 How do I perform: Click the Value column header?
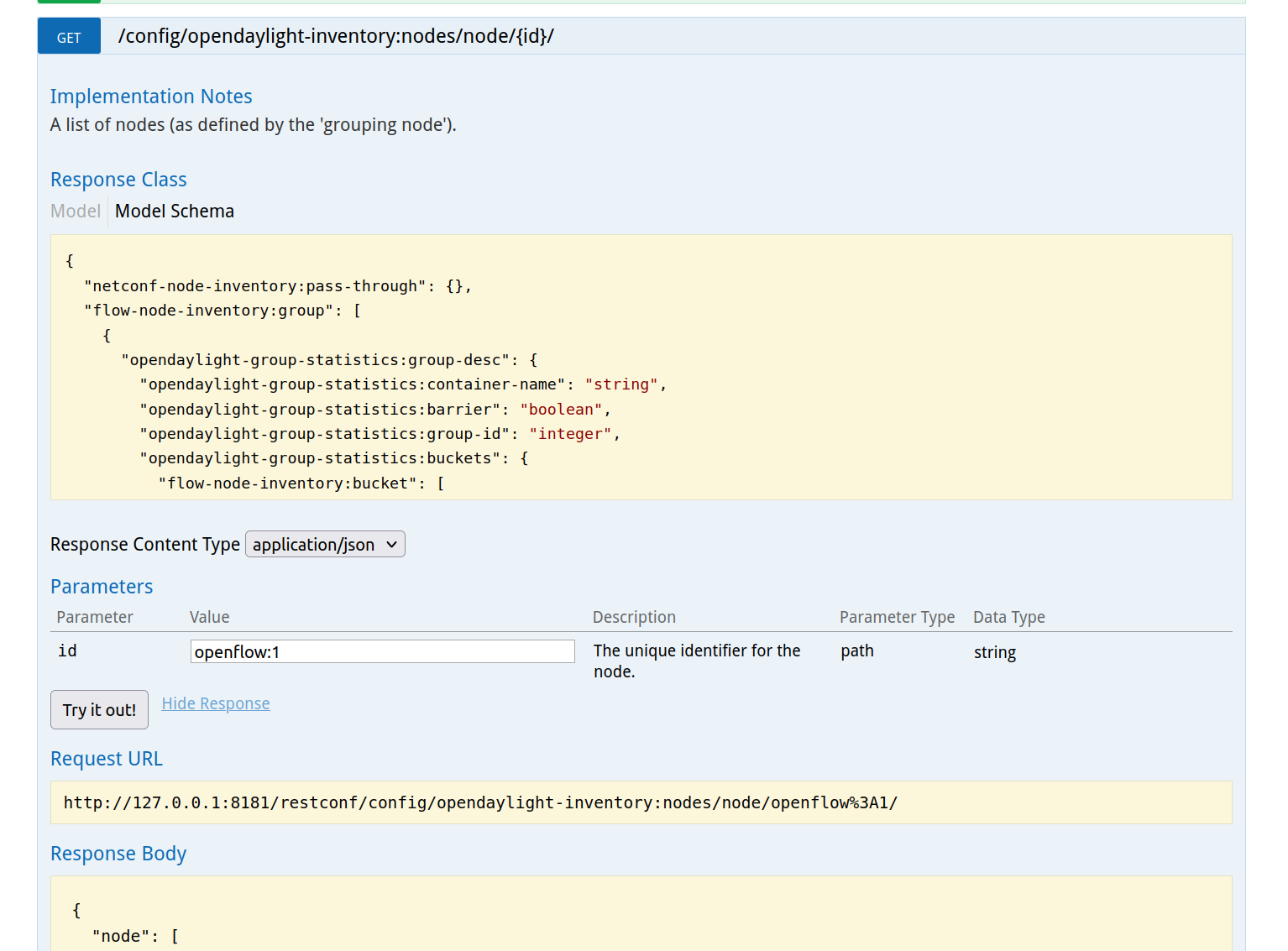pyautogui.click(x=209, y=617)
